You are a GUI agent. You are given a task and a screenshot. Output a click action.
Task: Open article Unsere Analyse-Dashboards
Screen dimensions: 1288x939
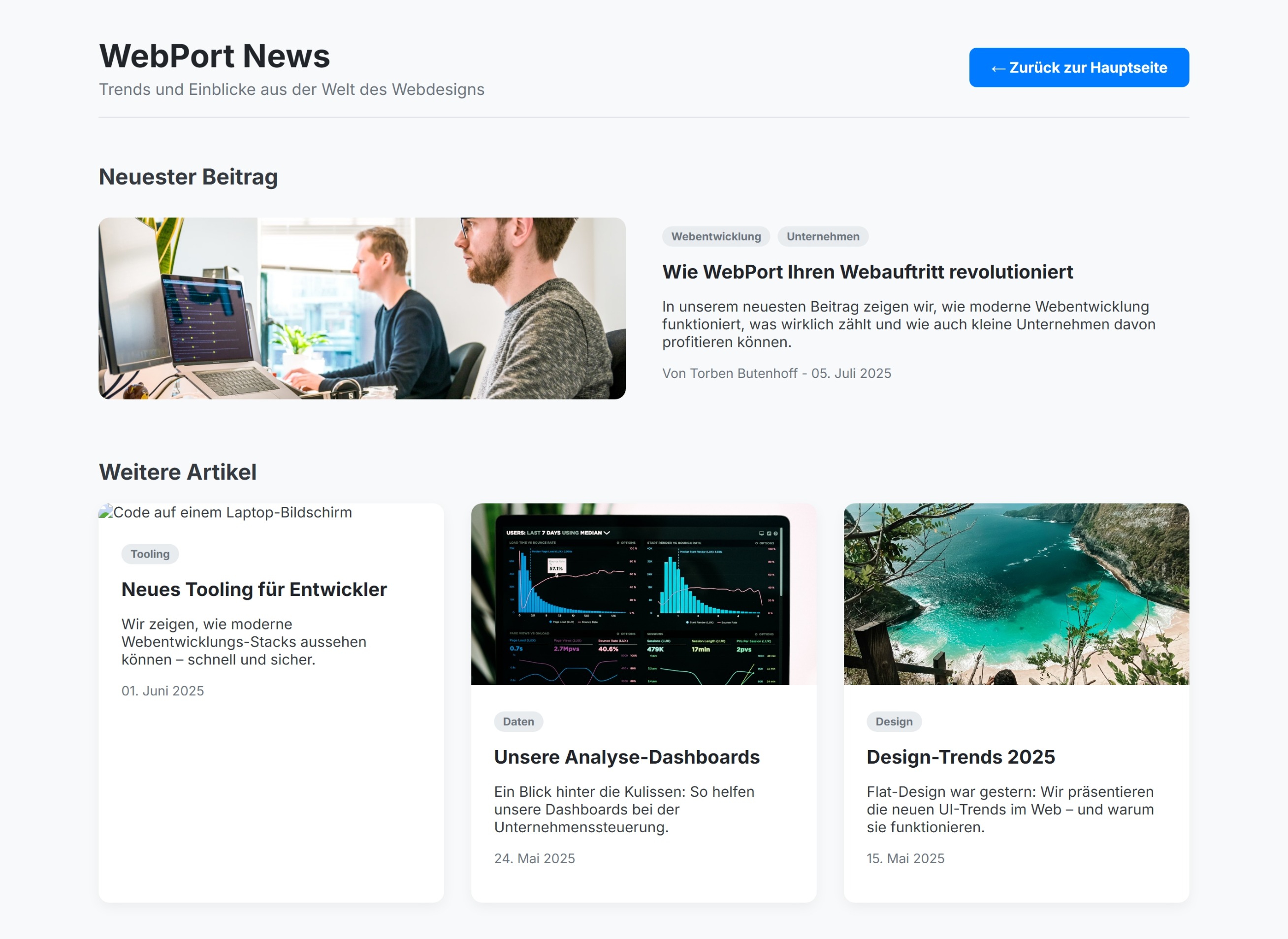[627, 757]
